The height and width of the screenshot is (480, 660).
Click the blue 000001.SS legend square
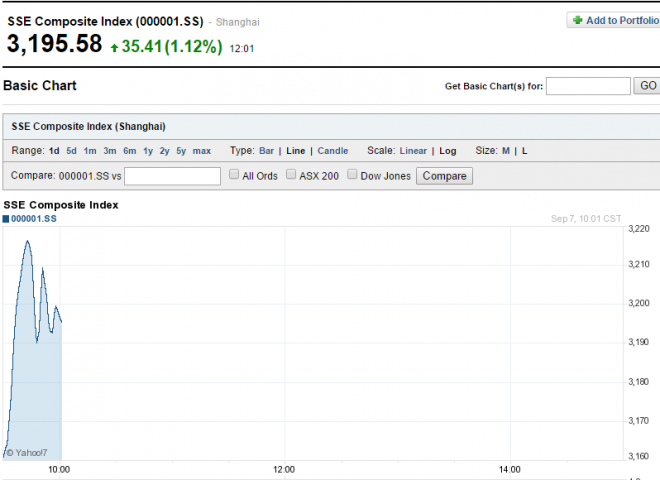pos(6,218)
